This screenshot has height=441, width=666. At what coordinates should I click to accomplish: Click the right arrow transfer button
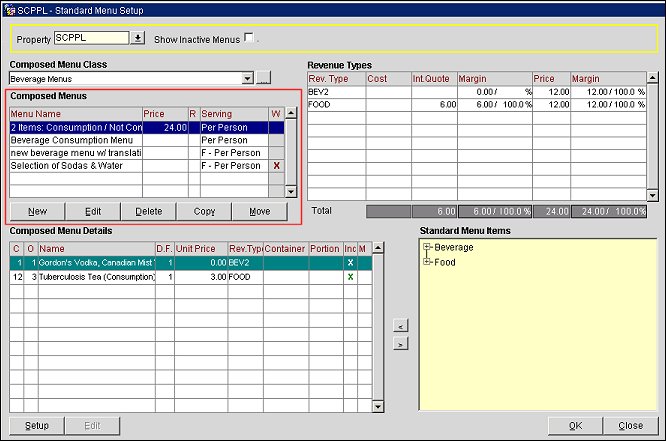(x=399, y=344)
